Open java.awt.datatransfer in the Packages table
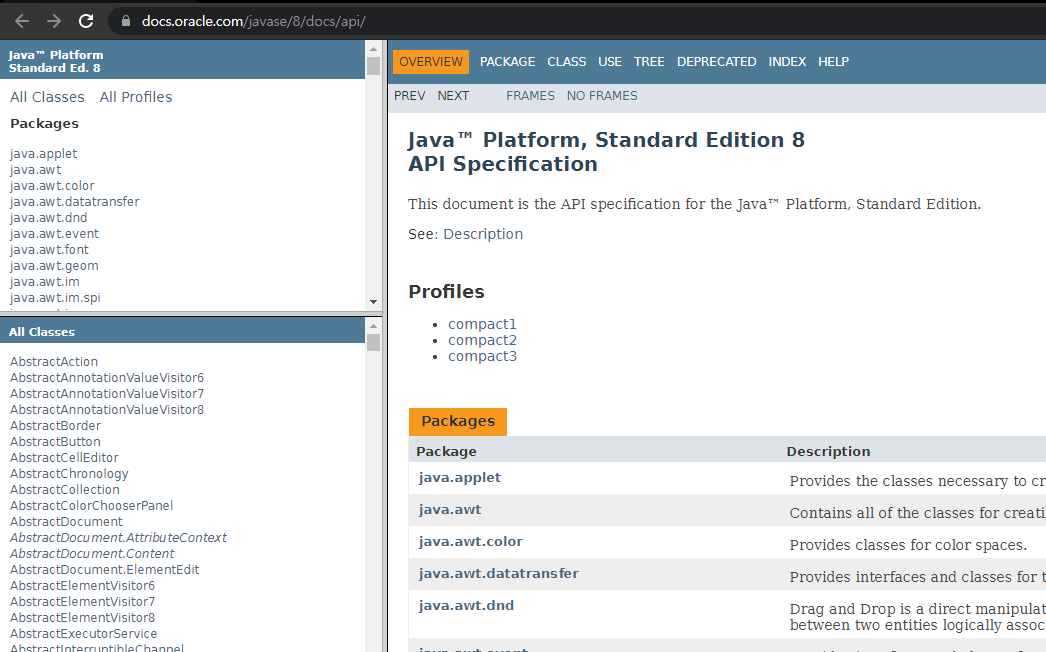Viewport: 1046px width, 652px height. pos(498,574)
